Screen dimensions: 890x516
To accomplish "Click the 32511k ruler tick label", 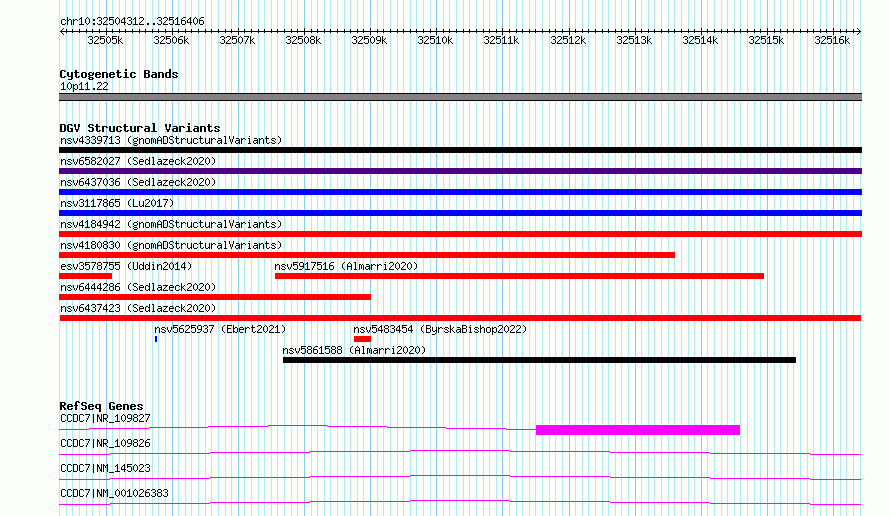I will 501,40.
